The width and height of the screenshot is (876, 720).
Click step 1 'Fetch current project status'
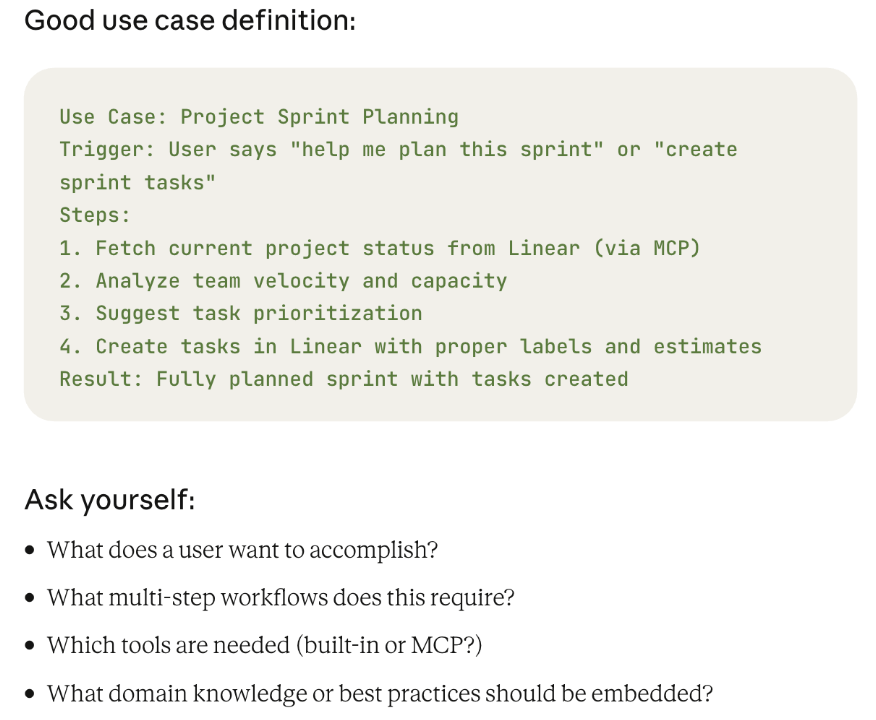[380, 248]
